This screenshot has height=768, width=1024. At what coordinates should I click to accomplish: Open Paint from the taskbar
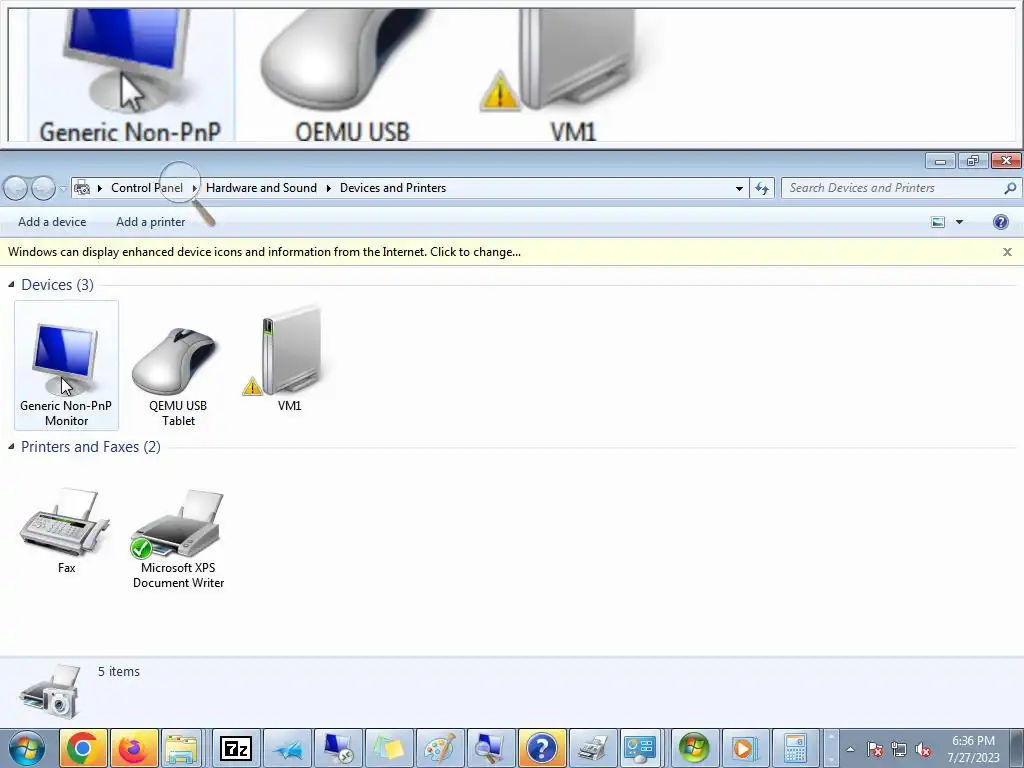[440, 748]
